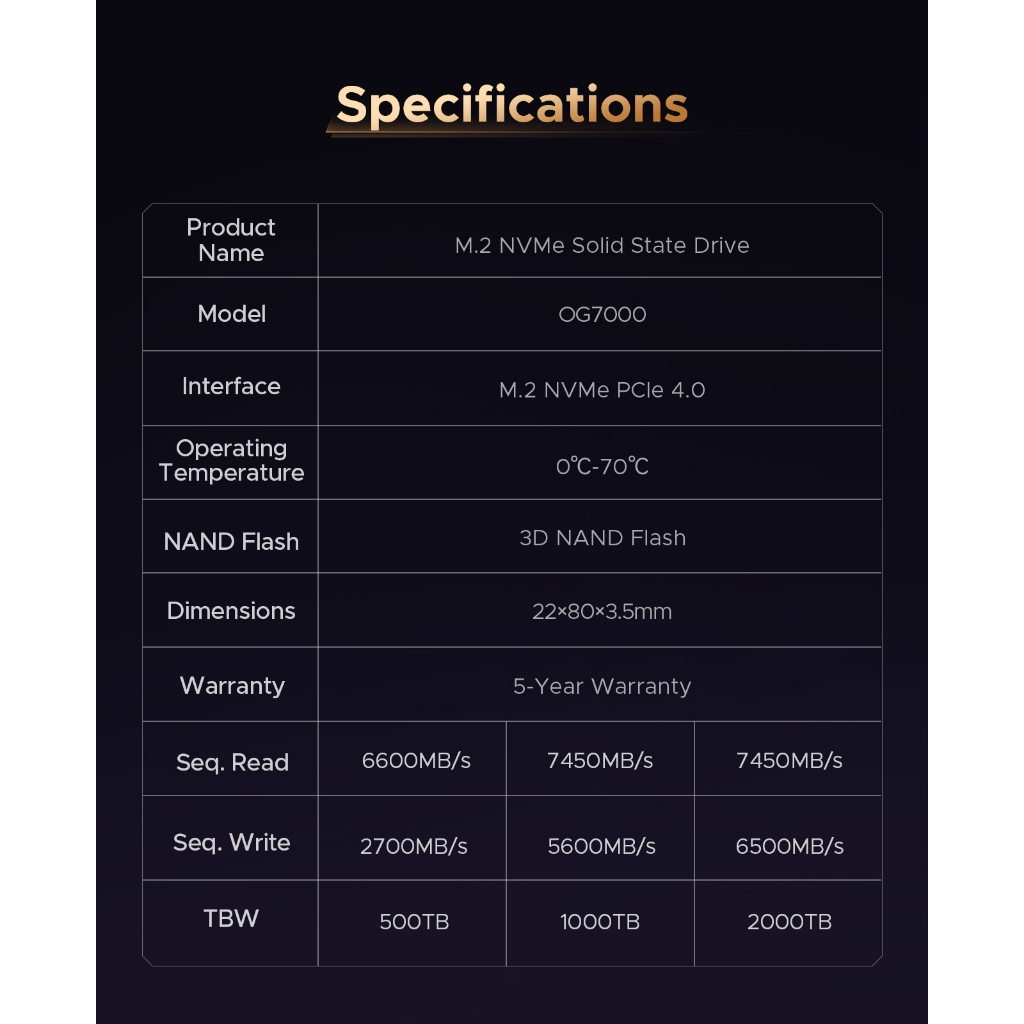This screenshot has height=1024, width=1024.
Task: Click the TBW row label
Action: (x=231, y=919)
